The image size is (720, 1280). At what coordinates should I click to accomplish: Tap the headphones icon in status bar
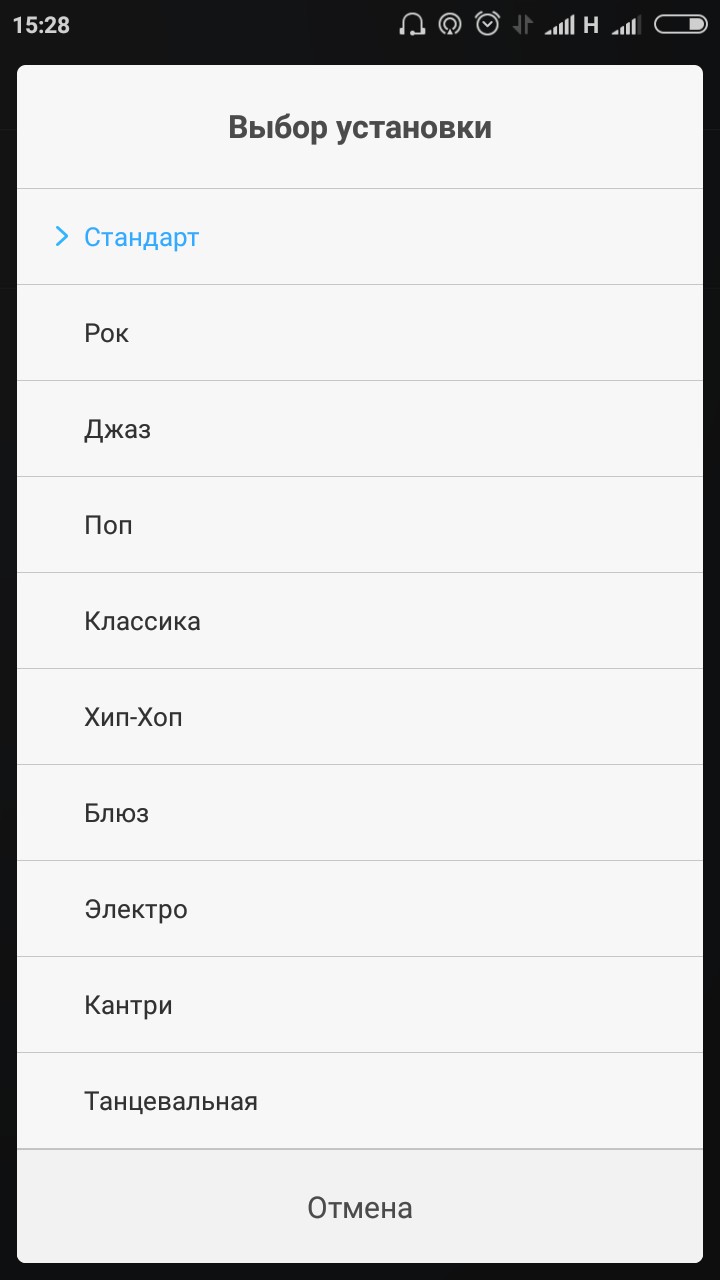click(411, 25)
